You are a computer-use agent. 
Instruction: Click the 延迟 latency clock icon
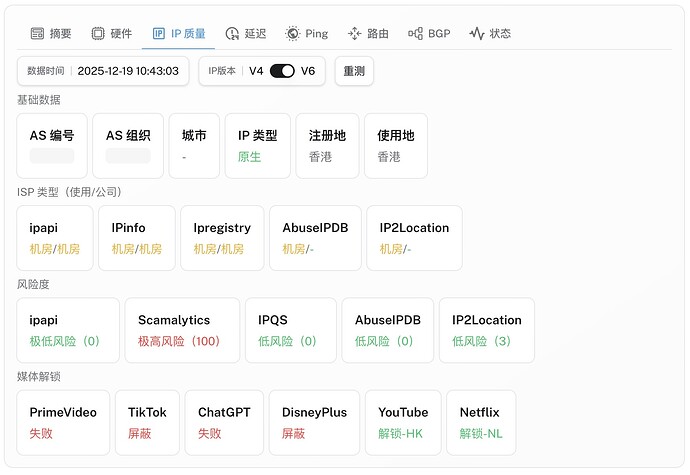(232, 33)
